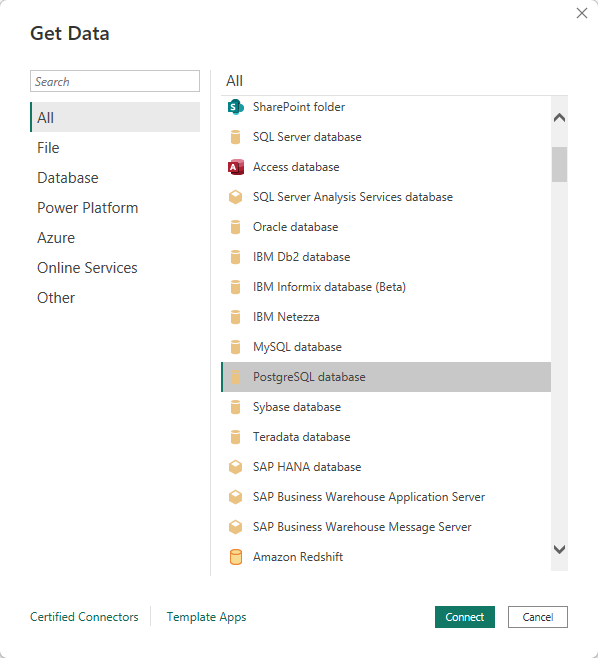This screenshot has width=598, height=658.
Task: Click the PostgreSQL database icon
Action: click(235, 377)
